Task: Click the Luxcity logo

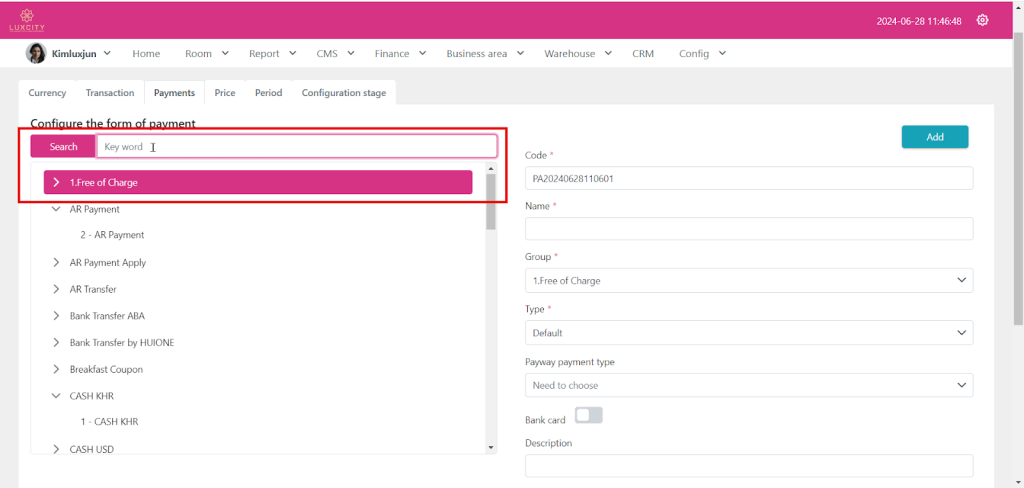Action: click(21, 20)
